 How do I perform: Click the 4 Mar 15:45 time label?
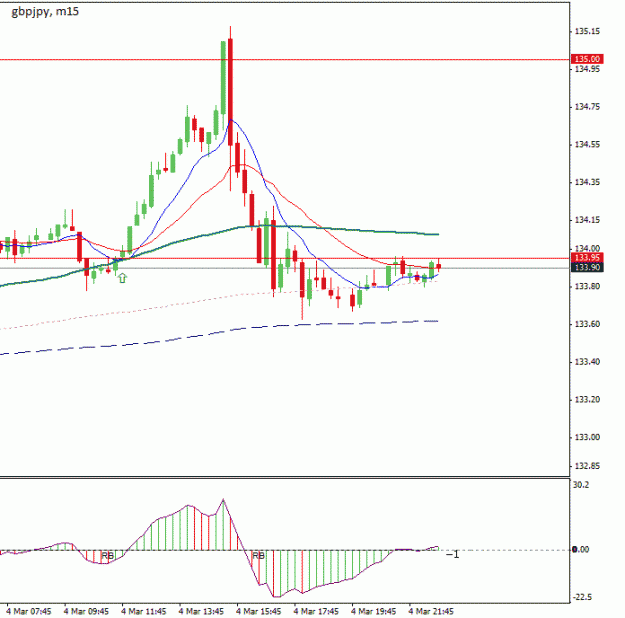259,611
